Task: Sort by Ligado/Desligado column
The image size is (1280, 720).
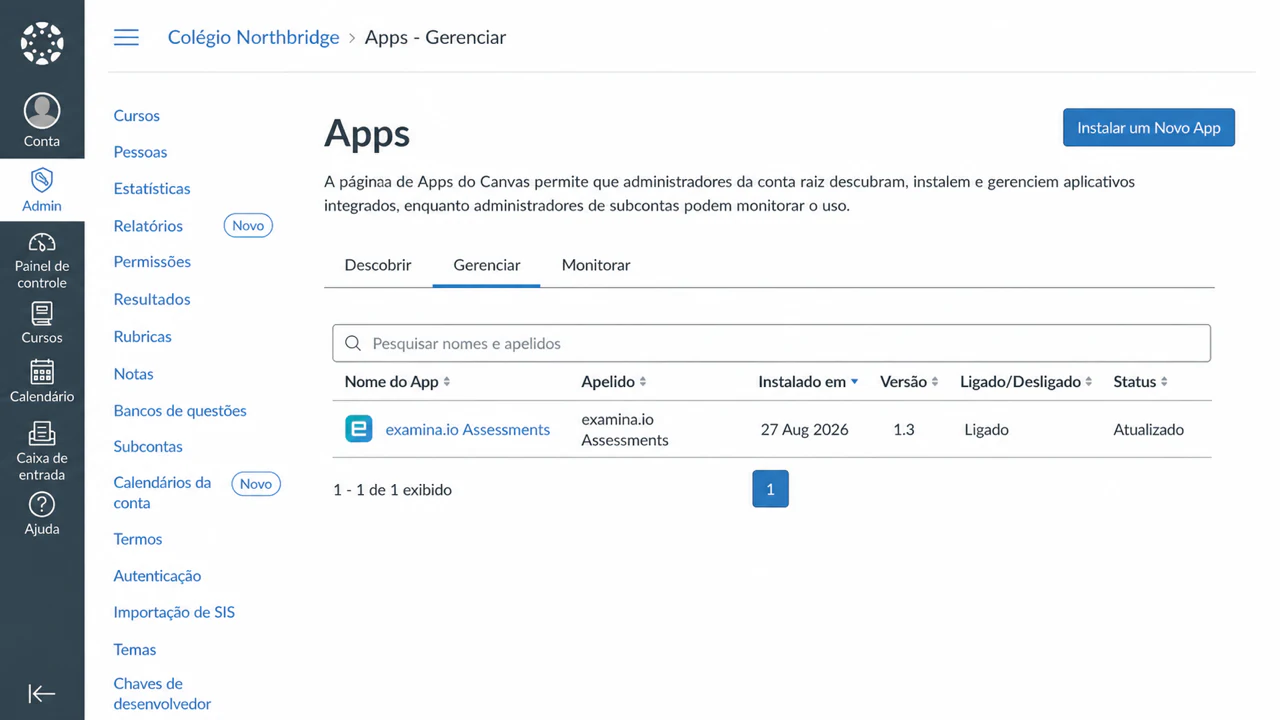Action: [x=1026, y=382]
